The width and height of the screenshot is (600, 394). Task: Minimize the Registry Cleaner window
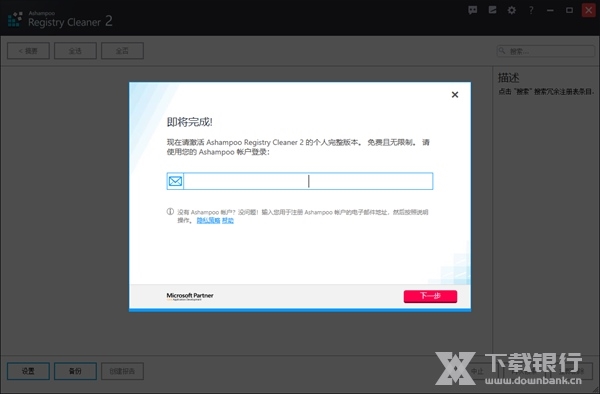coord(550,10)
